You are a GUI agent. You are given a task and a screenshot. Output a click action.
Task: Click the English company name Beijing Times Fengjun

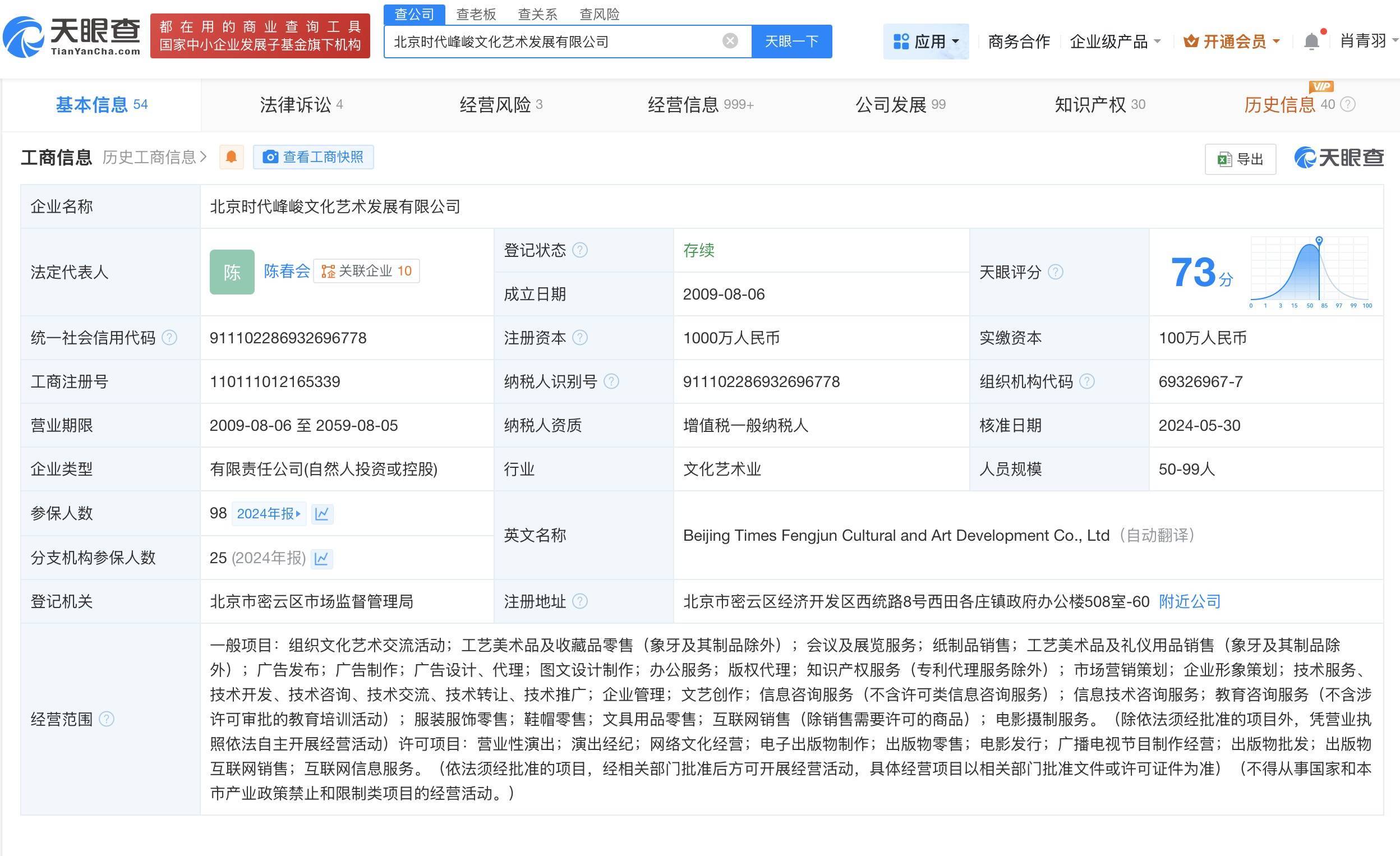(x=896, y=536)
